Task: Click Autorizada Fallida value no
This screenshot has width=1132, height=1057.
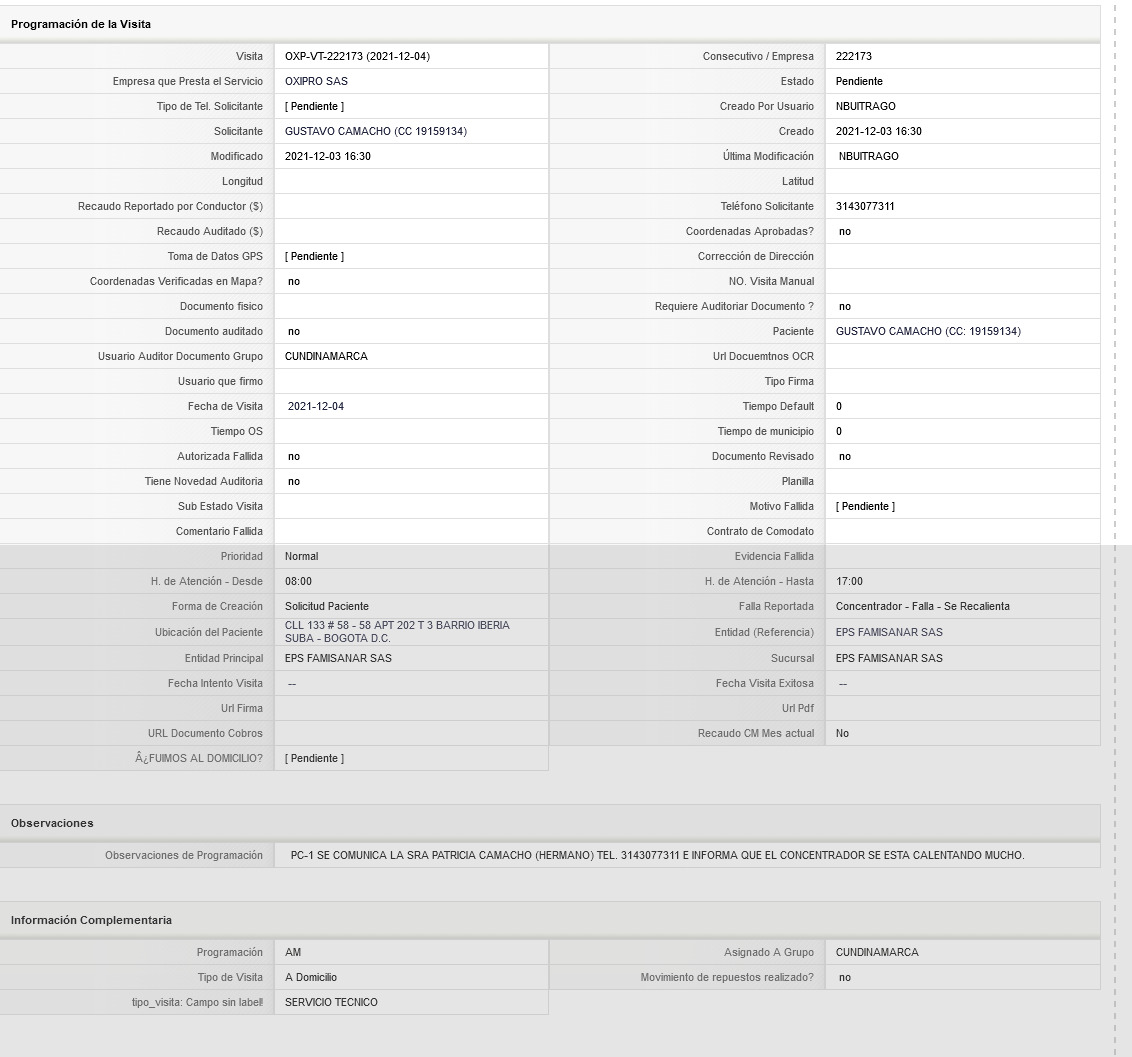Action: click(294, 456)
